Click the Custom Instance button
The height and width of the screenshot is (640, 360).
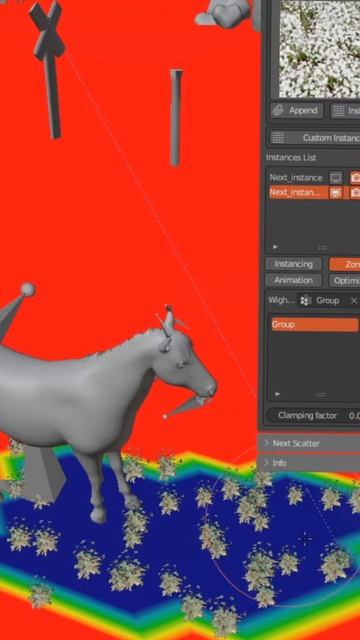click(314, 138)
